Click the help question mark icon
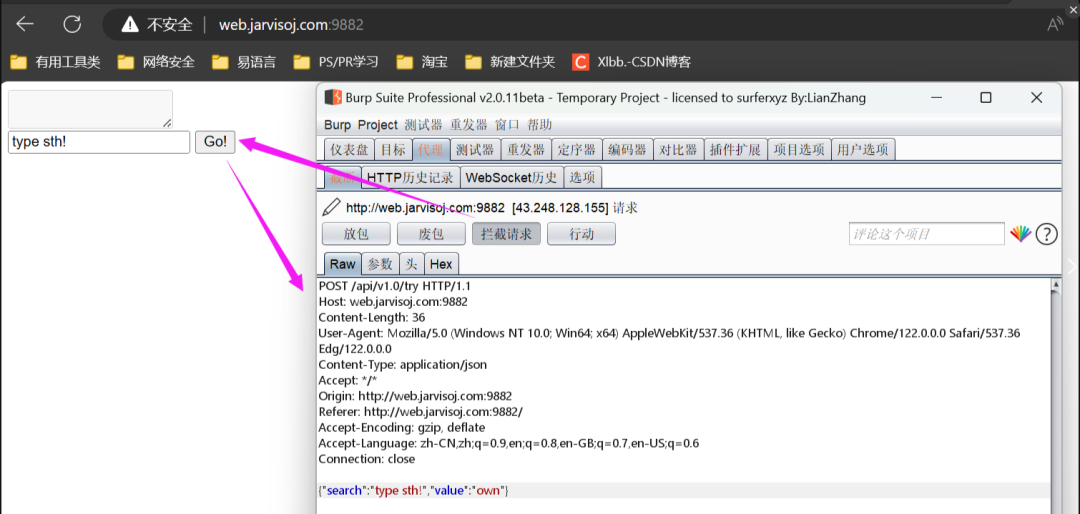Screen dimensions: 1080x514 (x=1046, y=234)
